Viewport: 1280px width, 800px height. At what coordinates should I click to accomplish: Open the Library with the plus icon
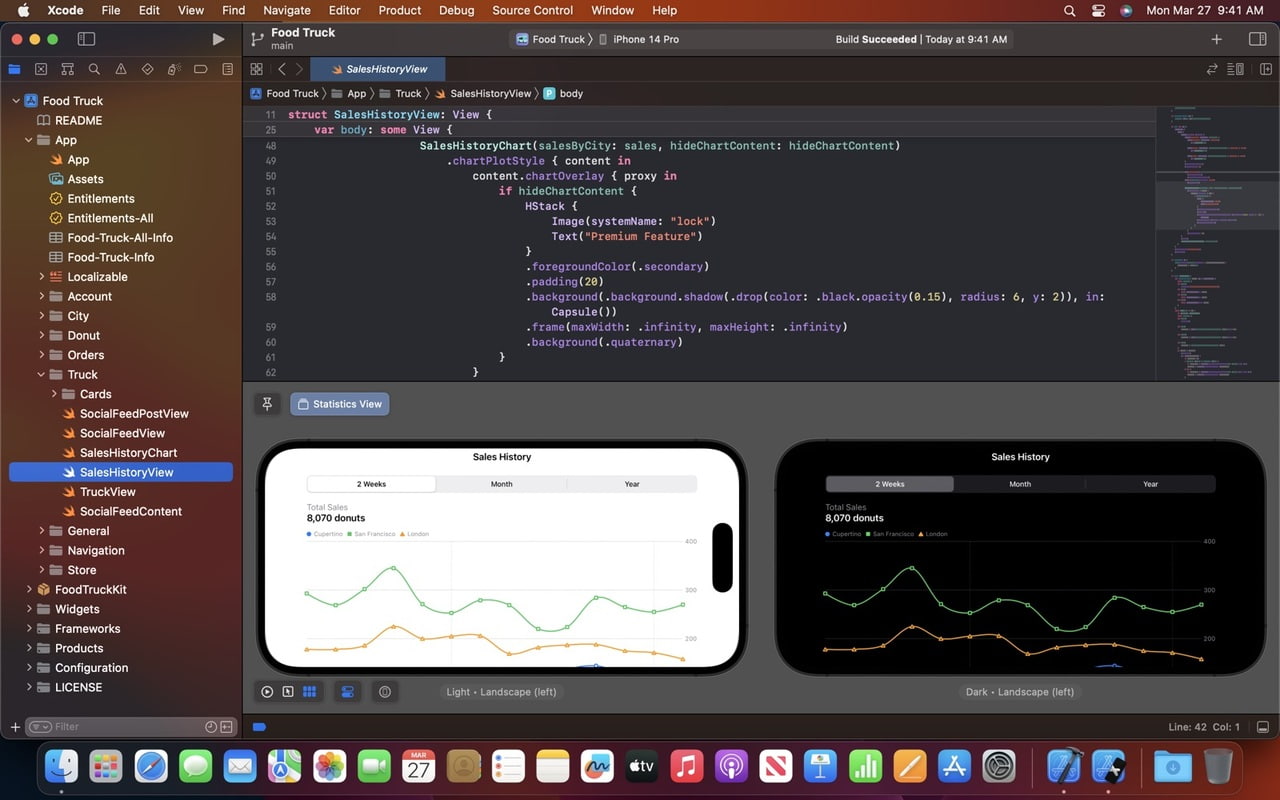click(1216, 39)
